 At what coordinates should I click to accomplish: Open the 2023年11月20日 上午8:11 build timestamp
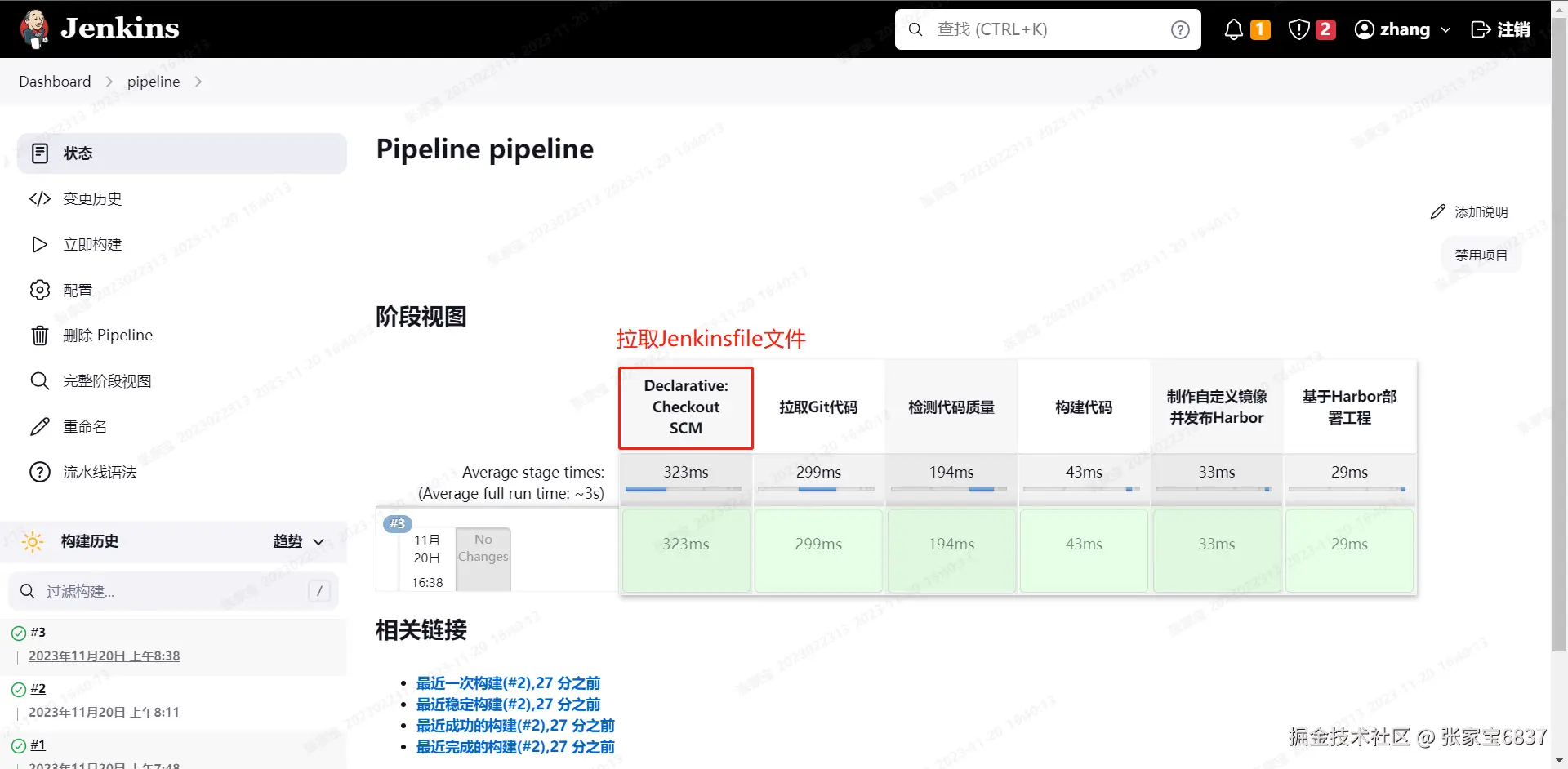pos(105,713)
